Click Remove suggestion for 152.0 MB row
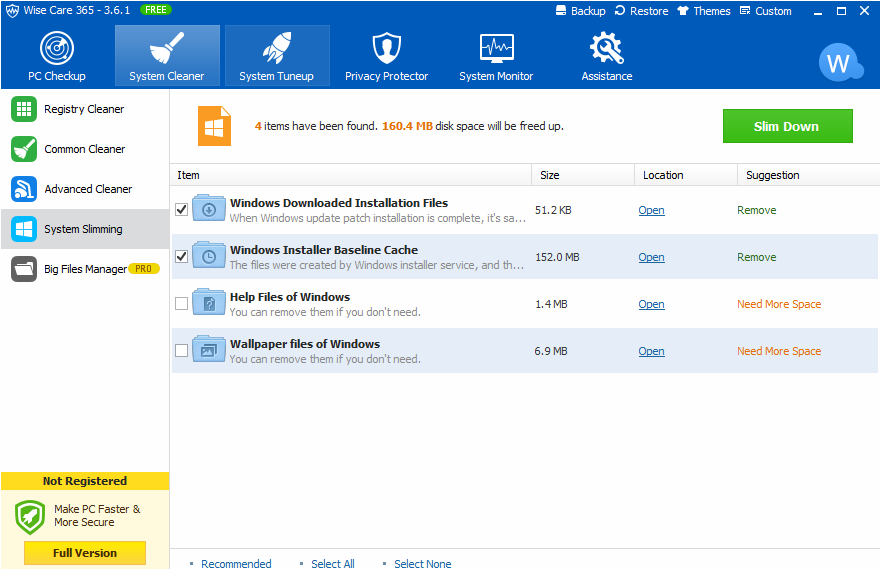Image resolution: width=881 pixels, height=570 pixels. click(757, 257)
